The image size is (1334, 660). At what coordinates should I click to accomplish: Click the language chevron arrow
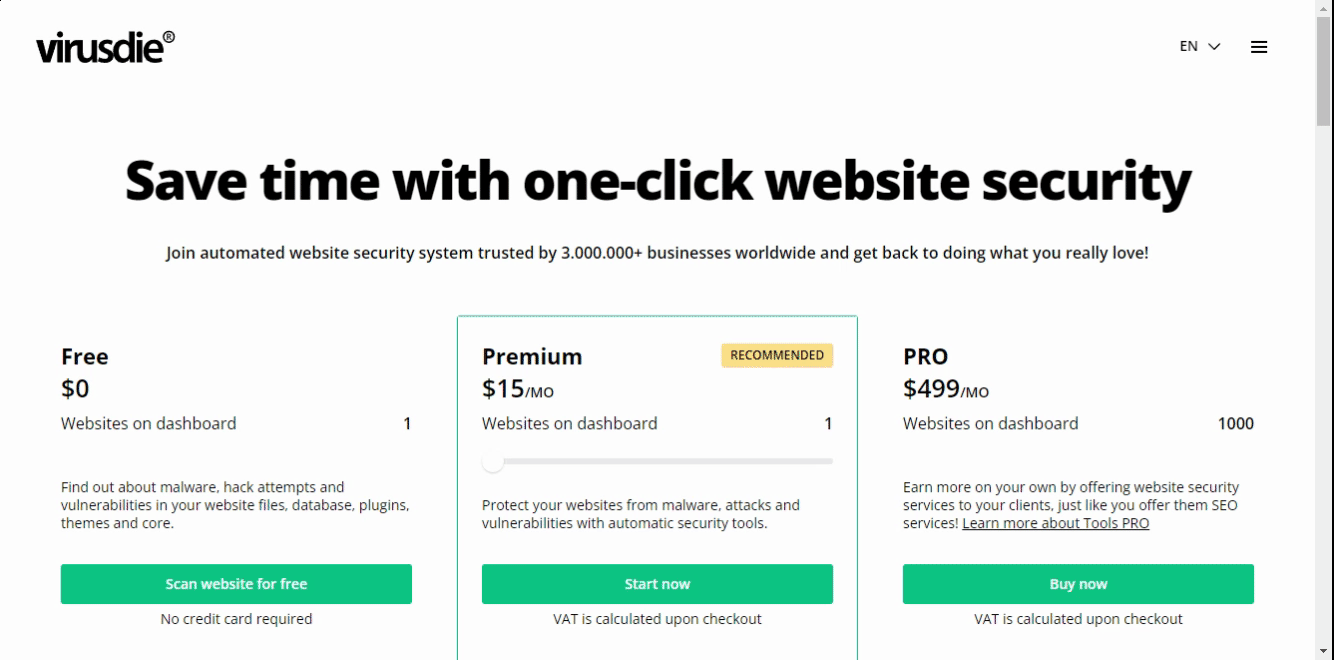coord(1215,47)
